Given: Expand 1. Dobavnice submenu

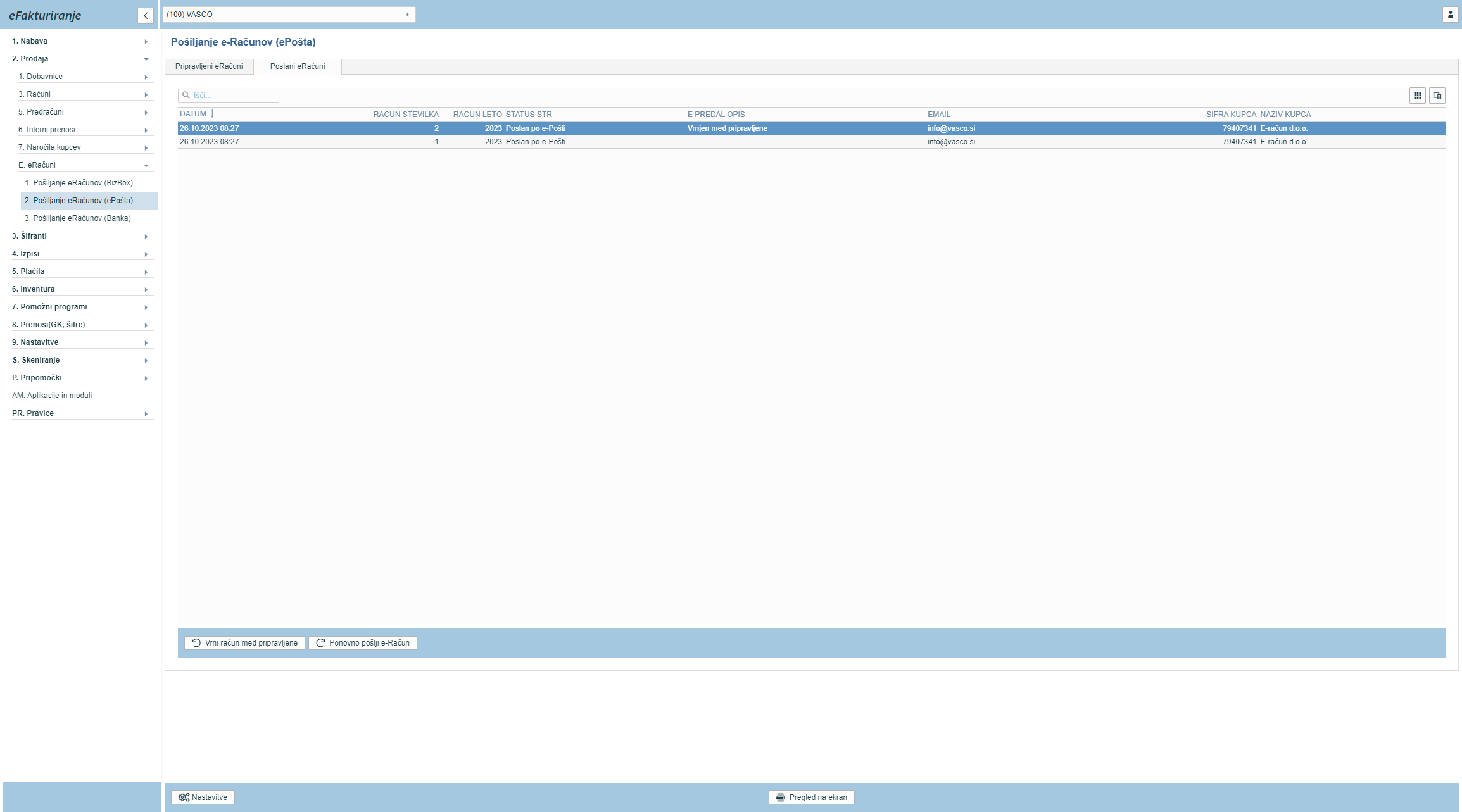Looking at the screenshot, I should point(85,77).
